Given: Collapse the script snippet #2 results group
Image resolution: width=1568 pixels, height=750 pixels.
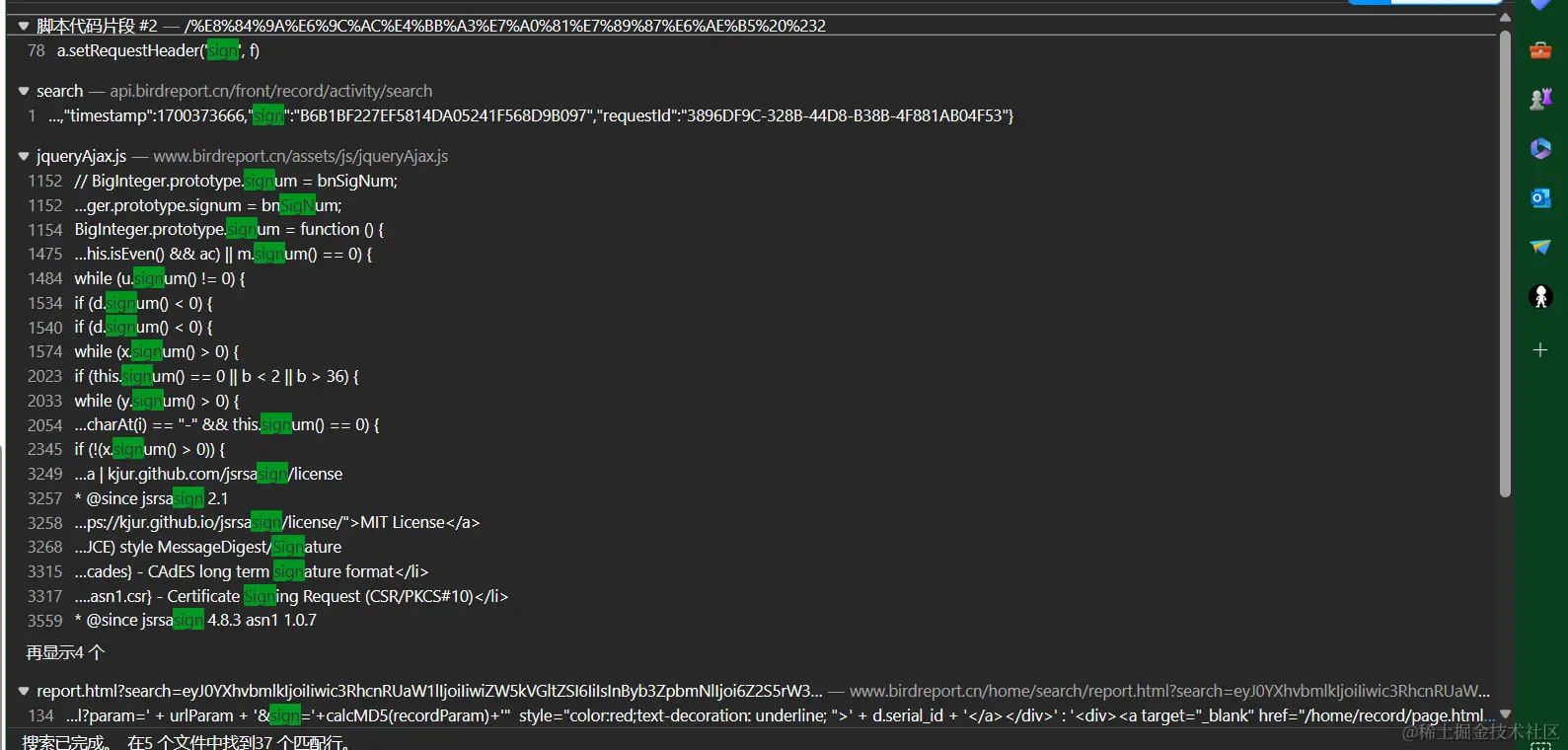Looking at the screenshot, I should (x=24, y=27).
